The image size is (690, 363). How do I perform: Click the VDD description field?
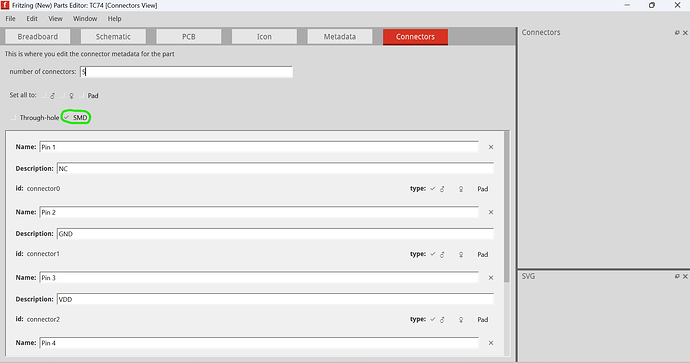click(275, 299)
